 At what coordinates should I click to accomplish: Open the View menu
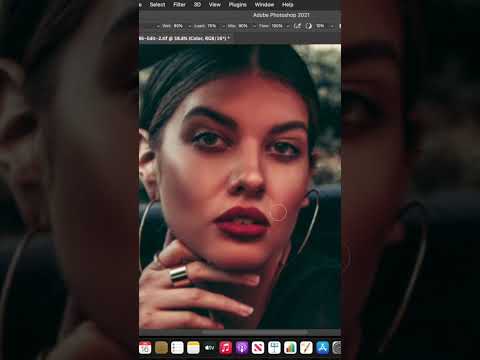pos(215,5)
